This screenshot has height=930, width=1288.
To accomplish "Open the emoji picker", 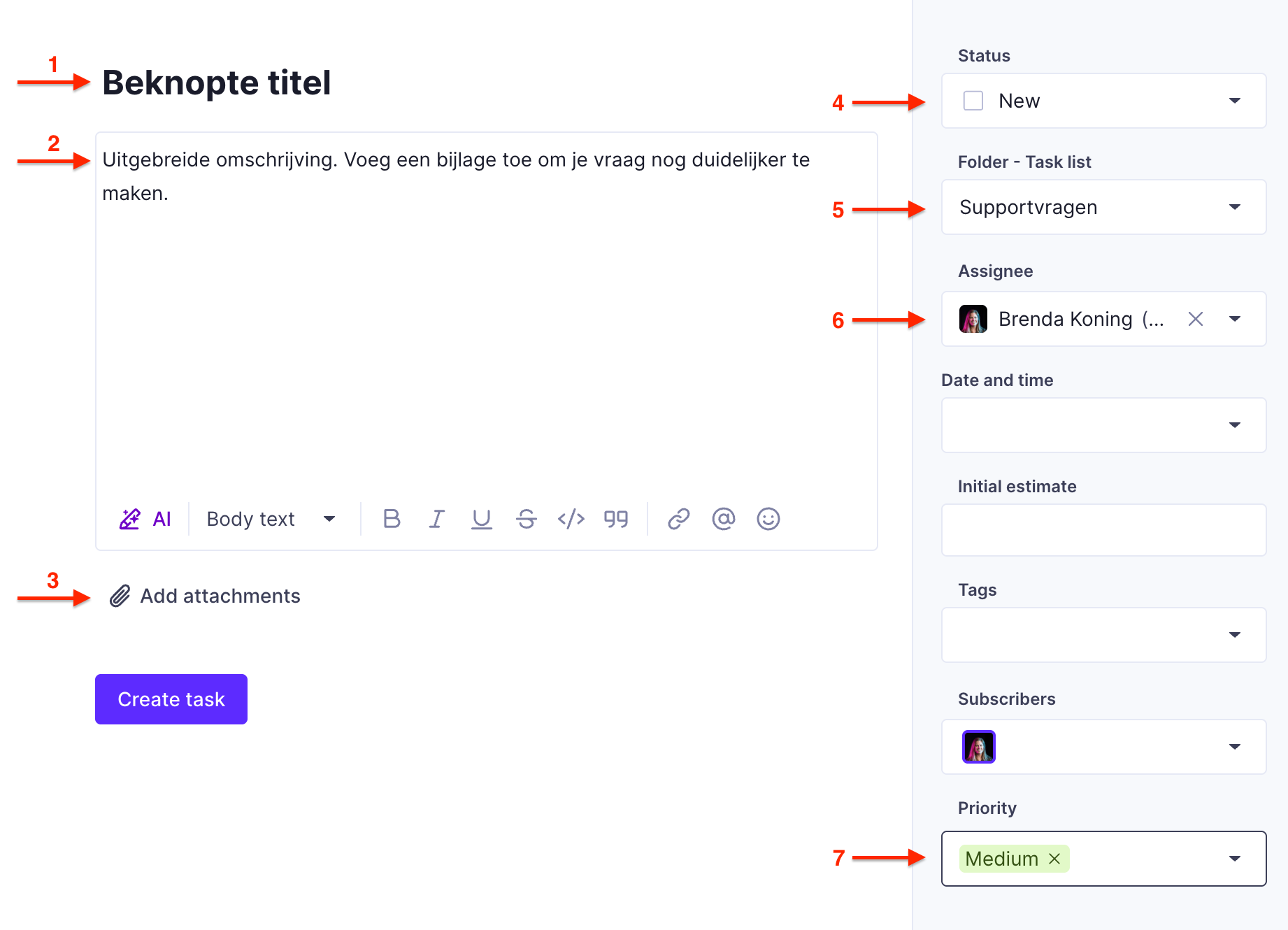I will coord(768,519).
